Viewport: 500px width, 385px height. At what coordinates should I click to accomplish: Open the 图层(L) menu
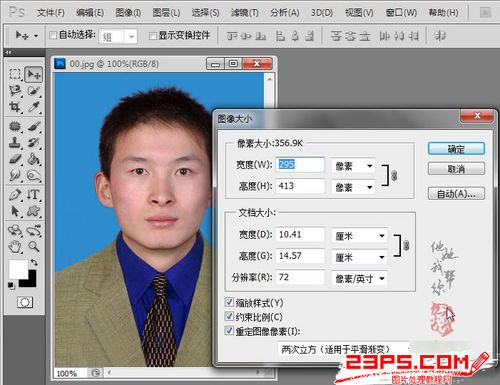point(166,13)
